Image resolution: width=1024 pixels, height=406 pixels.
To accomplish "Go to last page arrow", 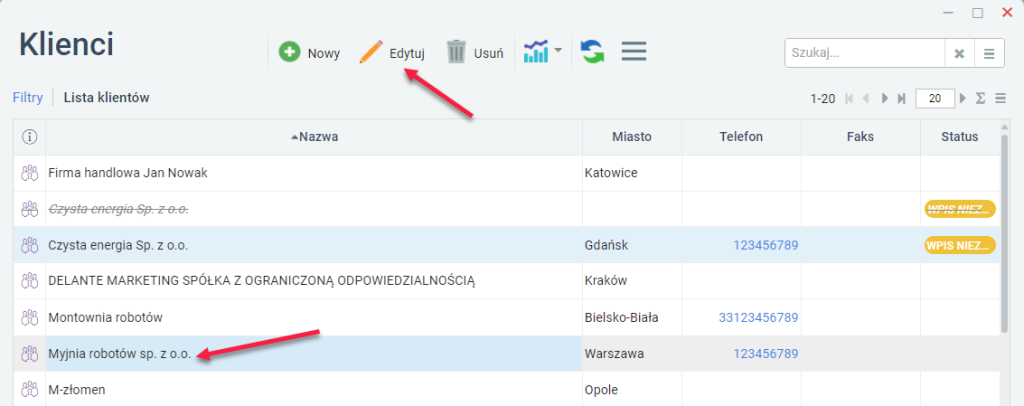I will [902, 99].
